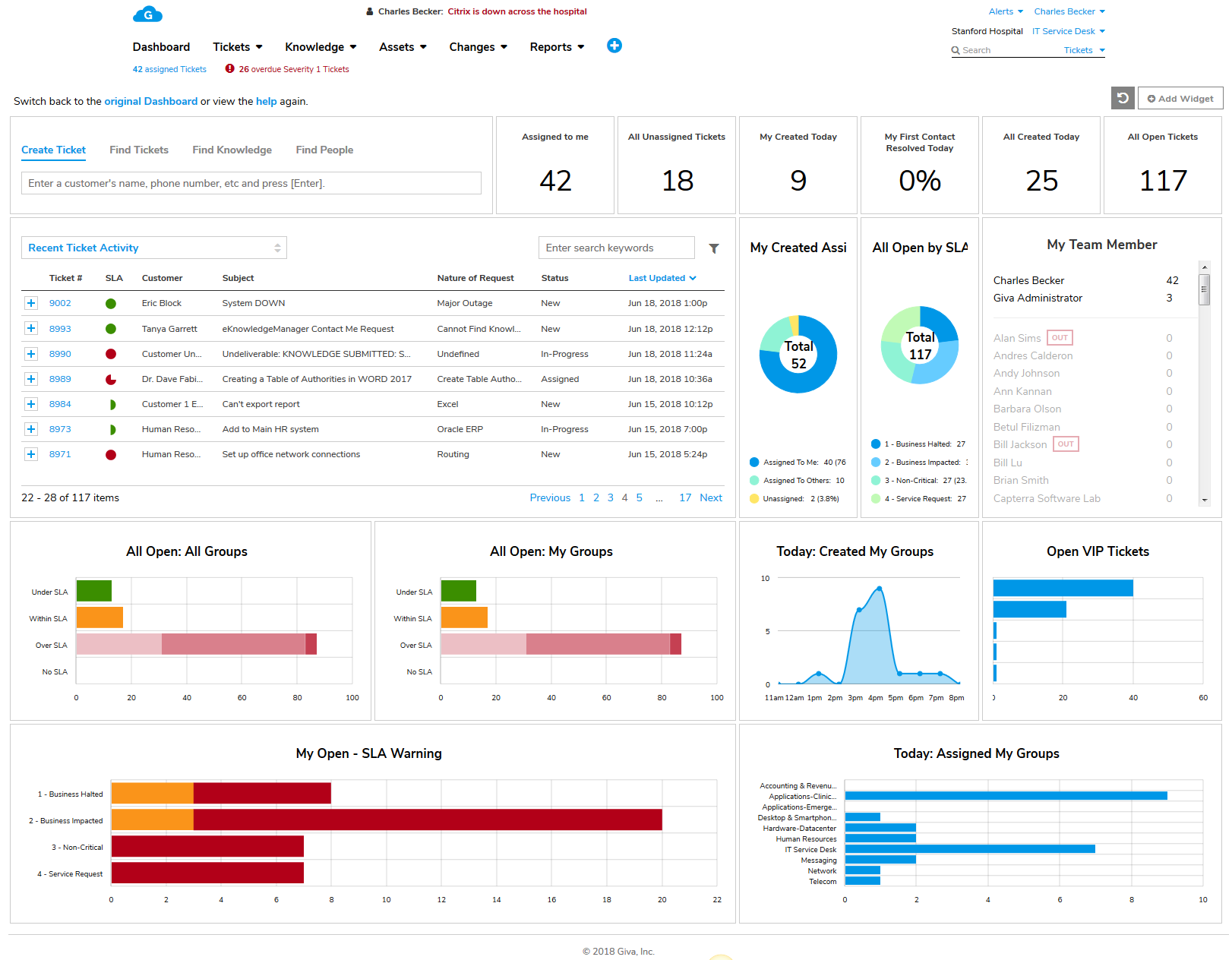Image resolution: width=1232 pixels, height=960 pixels.
Task: Click half-green SLA indicator for ticket 8984
Action: pyautogui.click(x=112, y=404)
